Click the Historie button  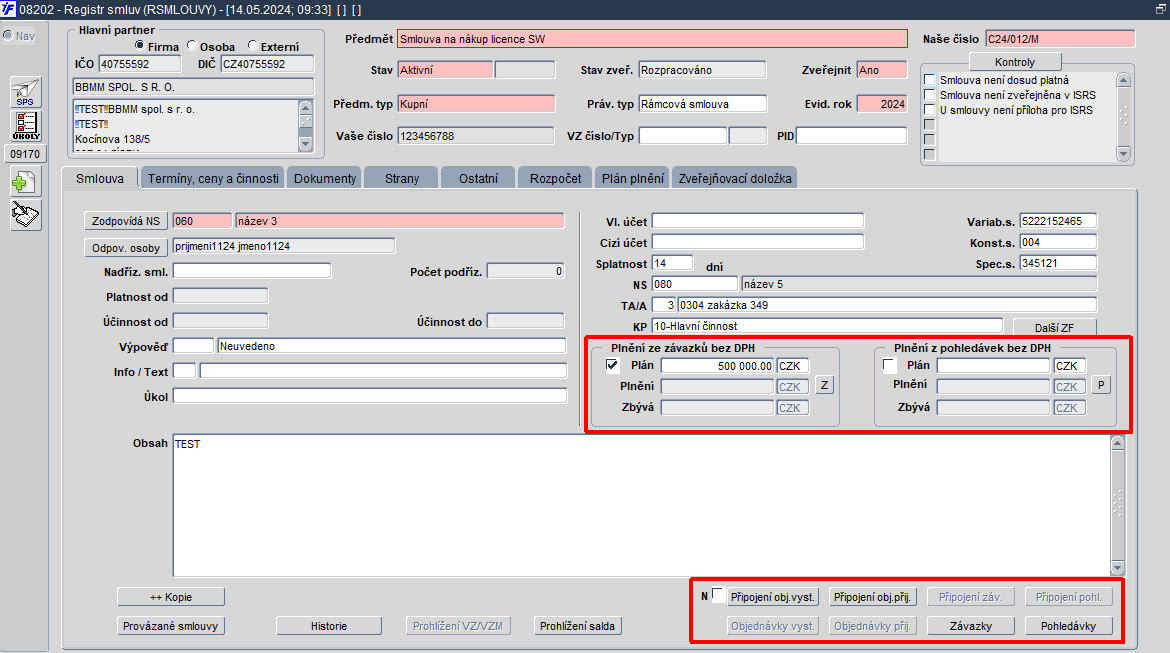[329, 626]
